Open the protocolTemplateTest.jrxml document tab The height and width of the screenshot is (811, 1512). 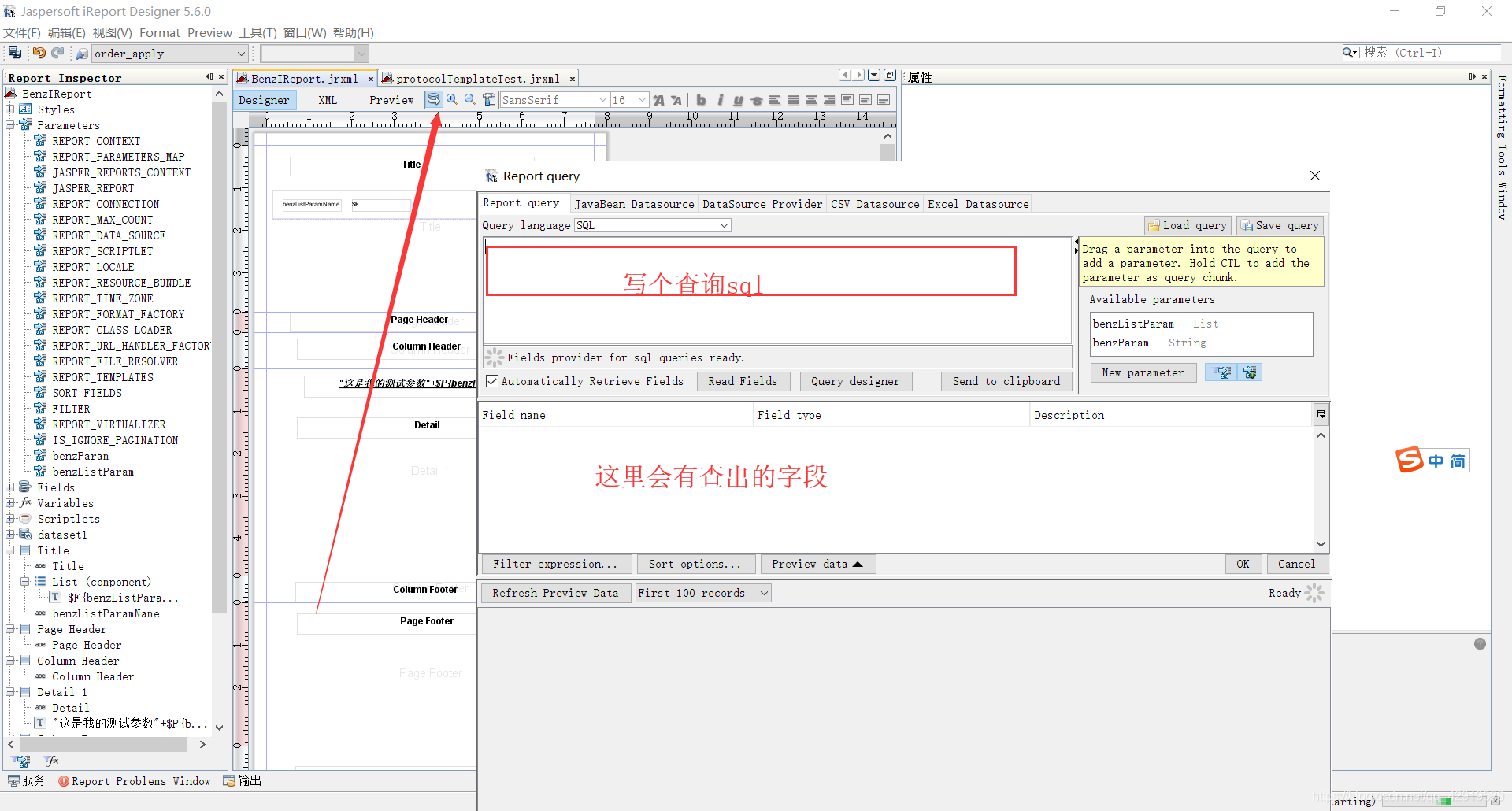(477, 79)
